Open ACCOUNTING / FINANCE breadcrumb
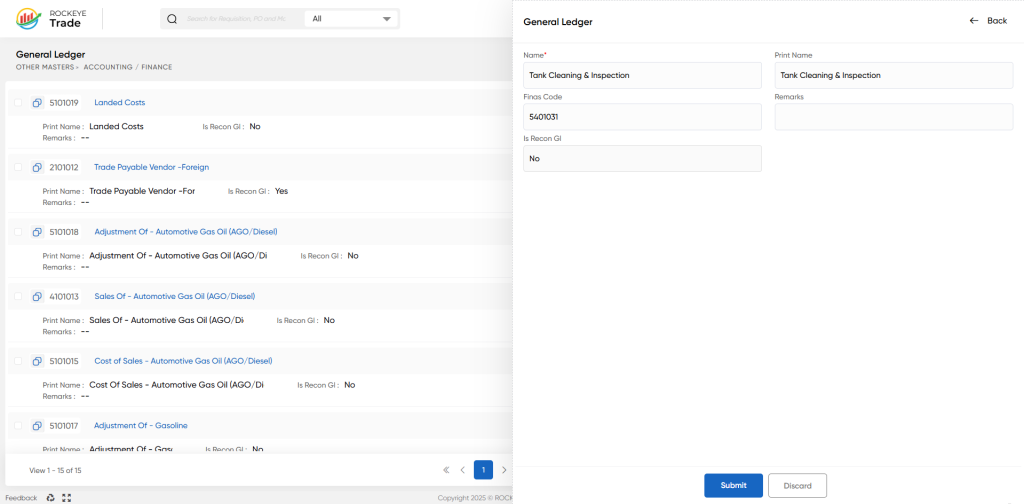 [128, 67]
